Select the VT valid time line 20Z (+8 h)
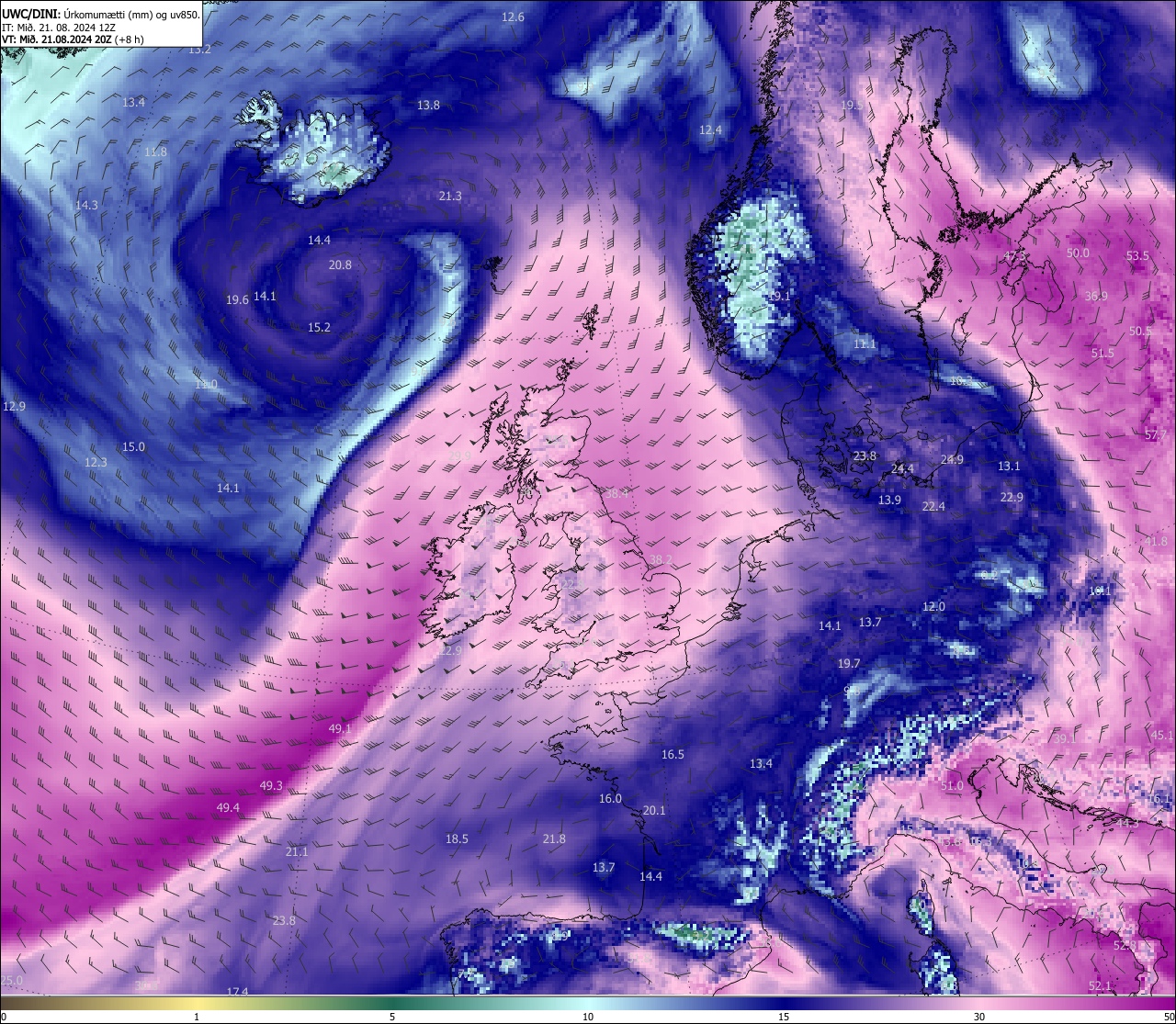This screenshot has width=1176, height=1024. click(x=73, y=39)
